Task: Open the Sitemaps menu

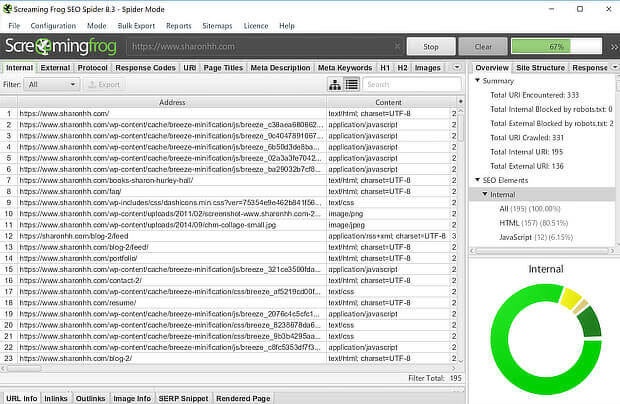Action: click(x=217, y=26)
